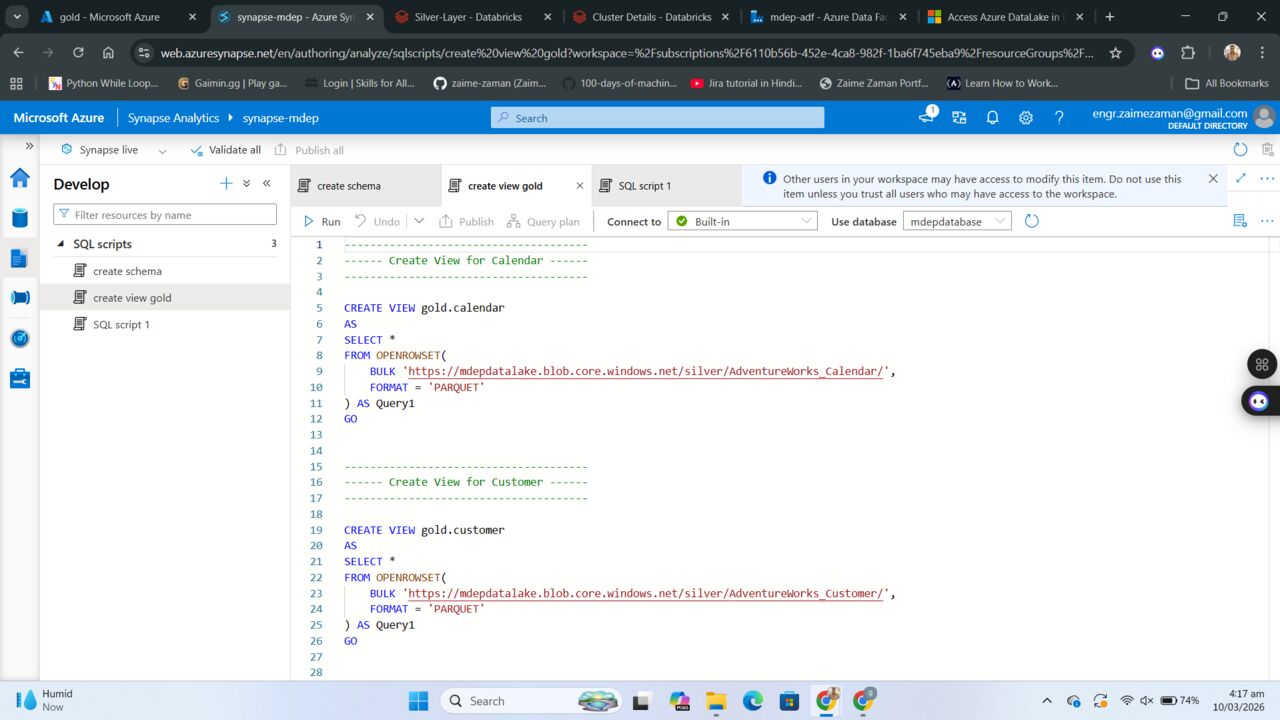This screenshot has height=720, width=1280.
Task: Select the create view gold tab
Action: [505, 186]
